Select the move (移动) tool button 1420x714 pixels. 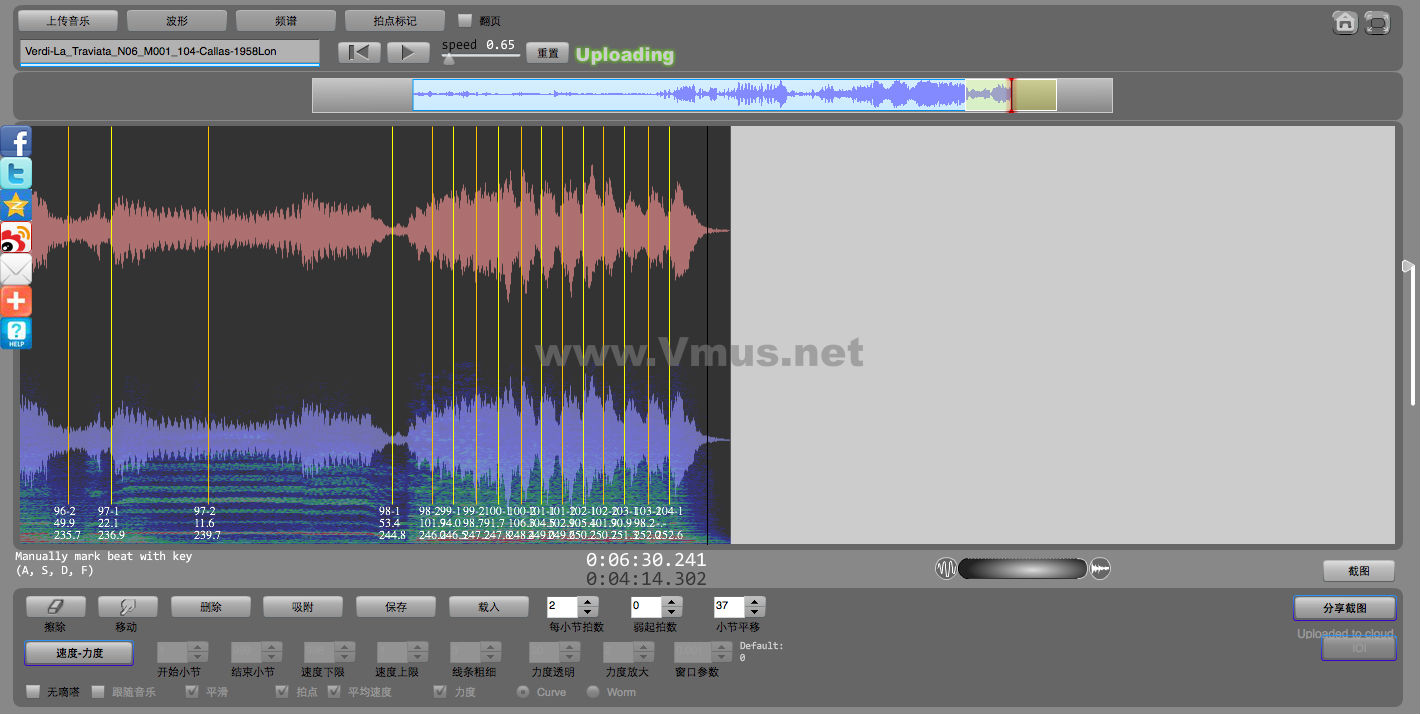click(128, 606)
